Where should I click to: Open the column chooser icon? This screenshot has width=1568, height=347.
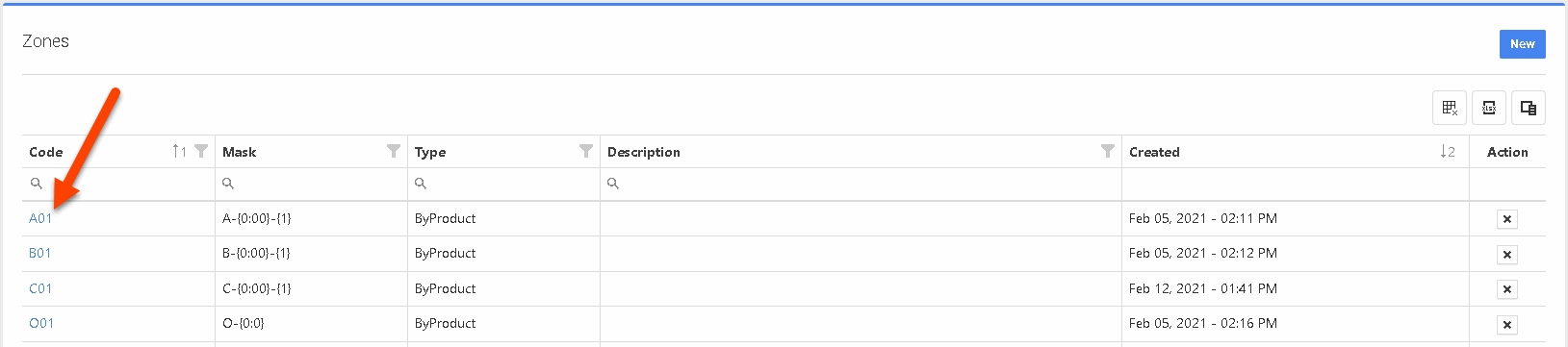point(1529,108)
